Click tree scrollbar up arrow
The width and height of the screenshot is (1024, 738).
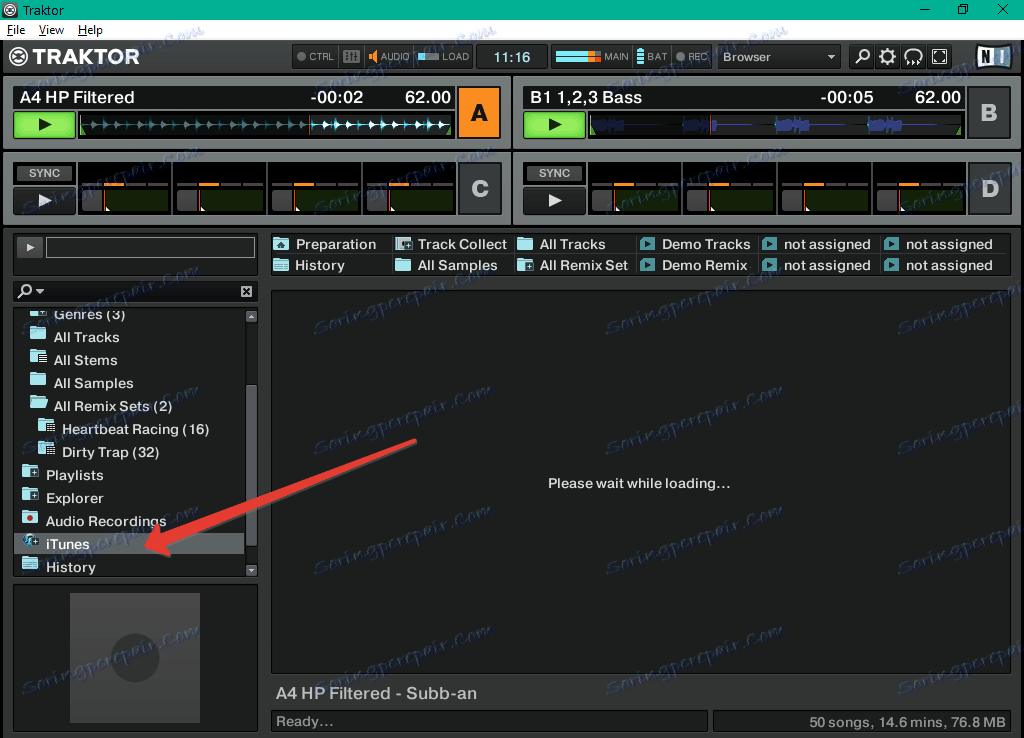[x=251, y=316]
